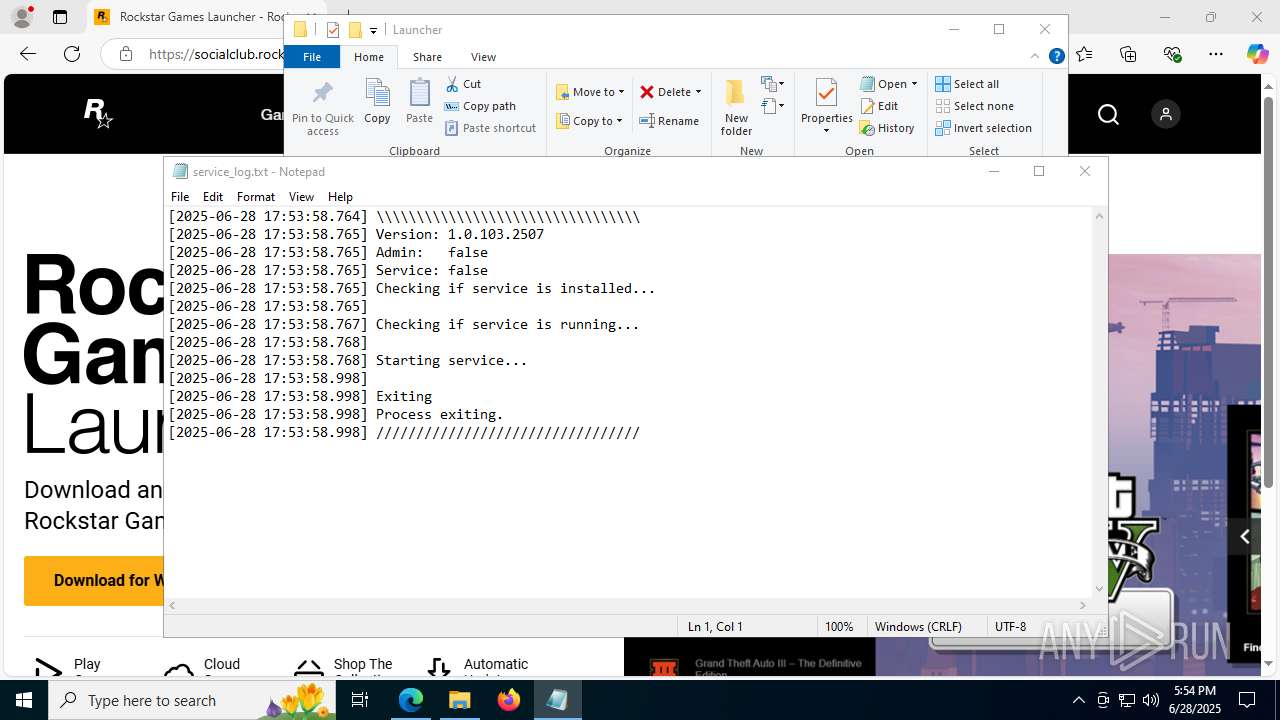Click History in the Open group

pyautogui.click(x=887, y=128)
